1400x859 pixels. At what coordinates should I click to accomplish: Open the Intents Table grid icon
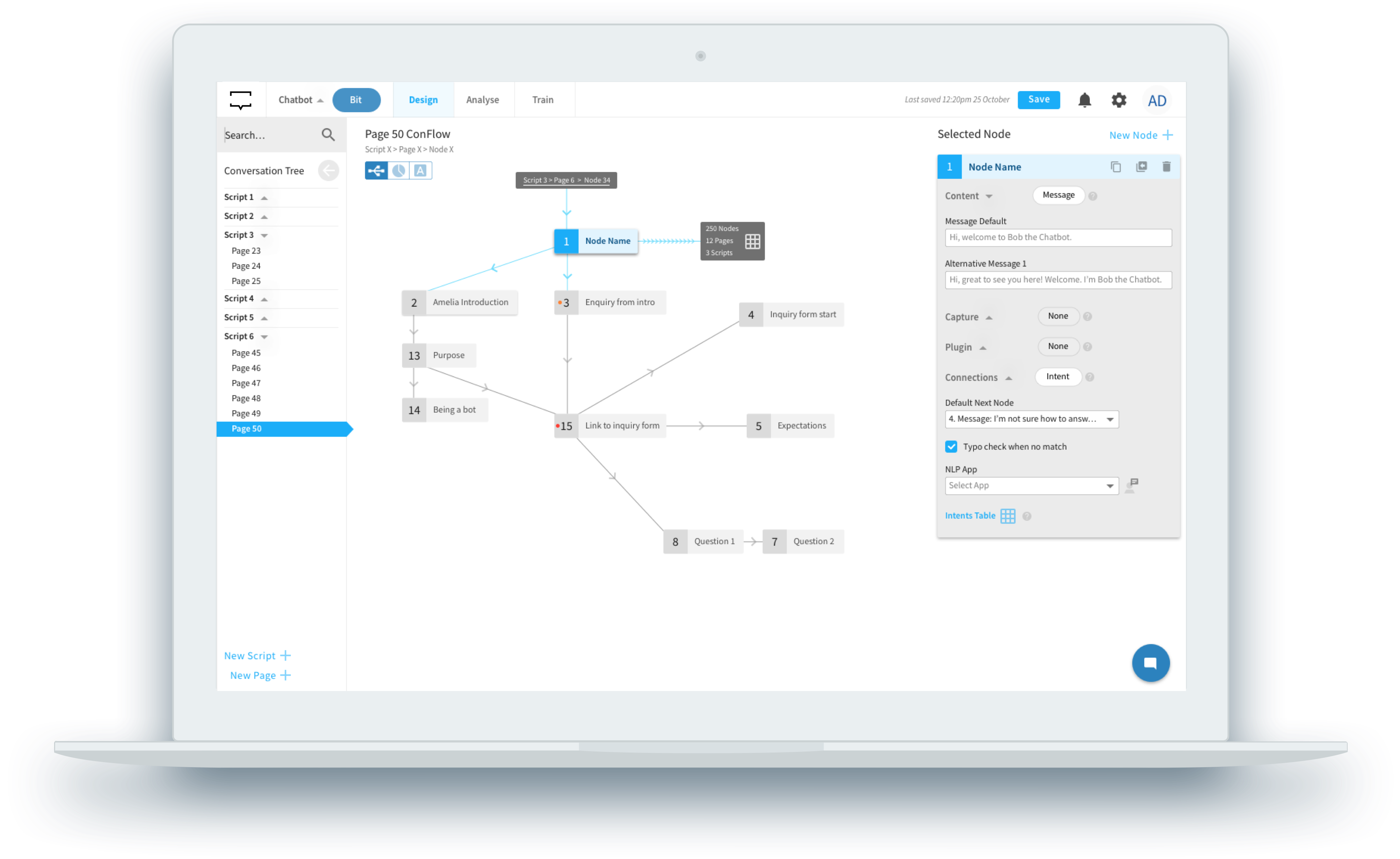point(1008,516)
